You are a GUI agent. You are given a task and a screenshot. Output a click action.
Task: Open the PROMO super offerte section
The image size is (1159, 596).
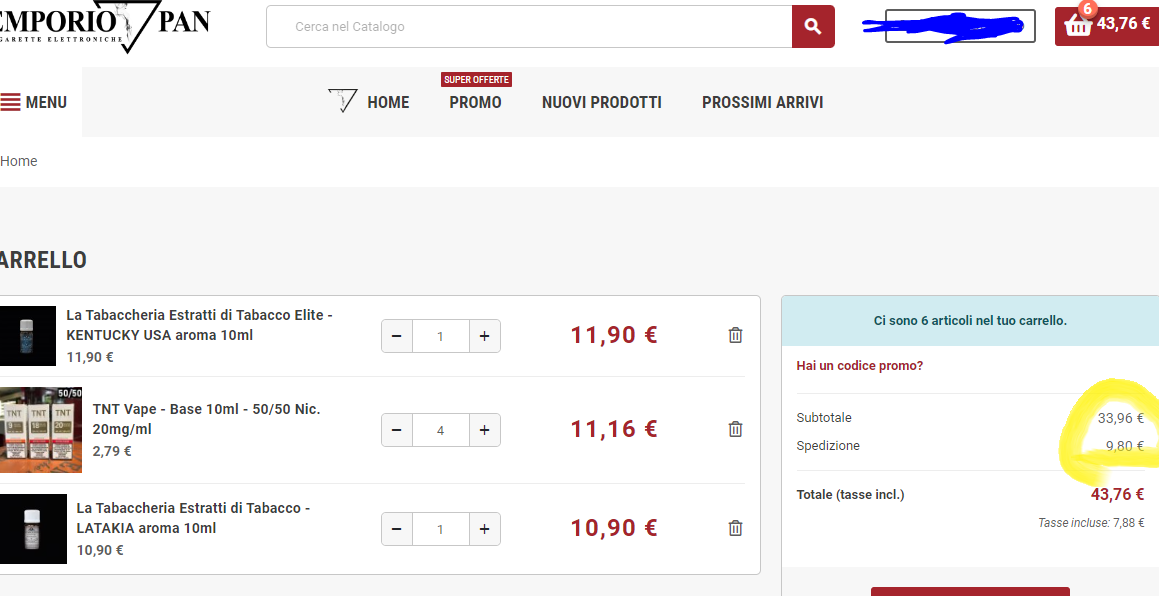(475, 102)
